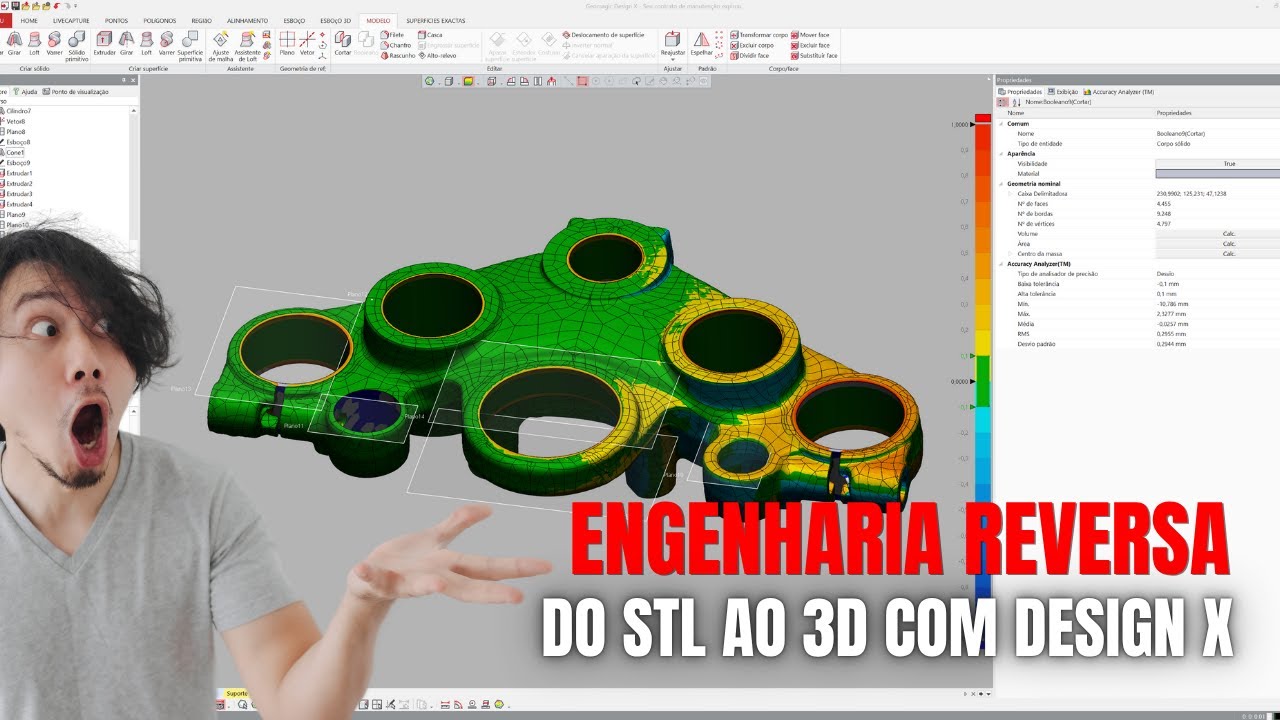The height and width of the screenshot is (720, 1280).
Task: Select Loft in Criar superfície group
Action: (x=147, y=42)
